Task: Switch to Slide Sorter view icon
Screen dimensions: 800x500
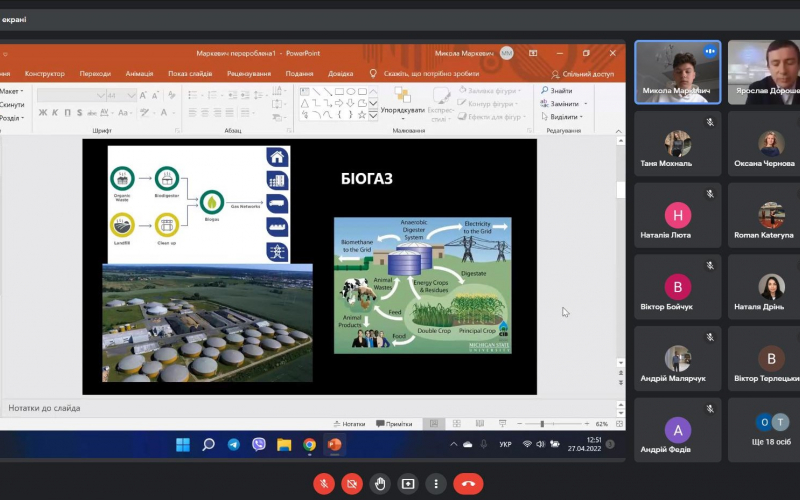Action: coord(457,424)
